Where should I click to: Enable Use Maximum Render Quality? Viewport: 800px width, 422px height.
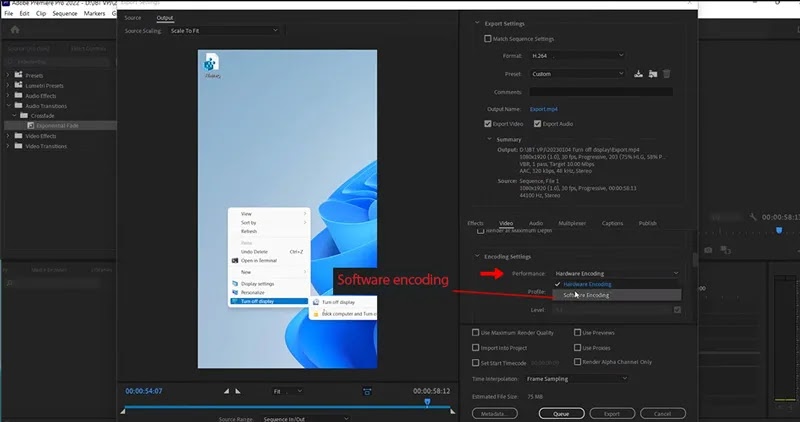pyautogui.click(x=476, y=333)
